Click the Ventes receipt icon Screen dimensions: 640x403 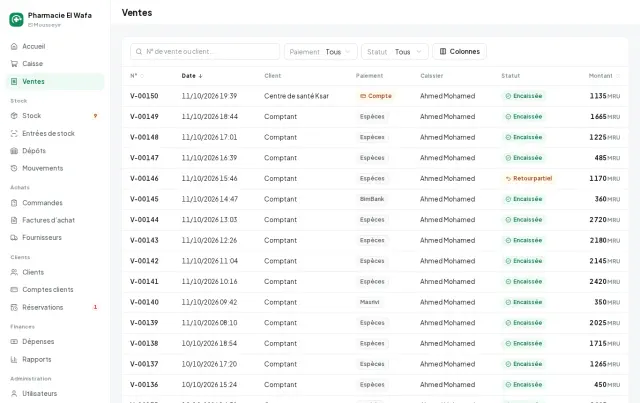pos(14,82)
